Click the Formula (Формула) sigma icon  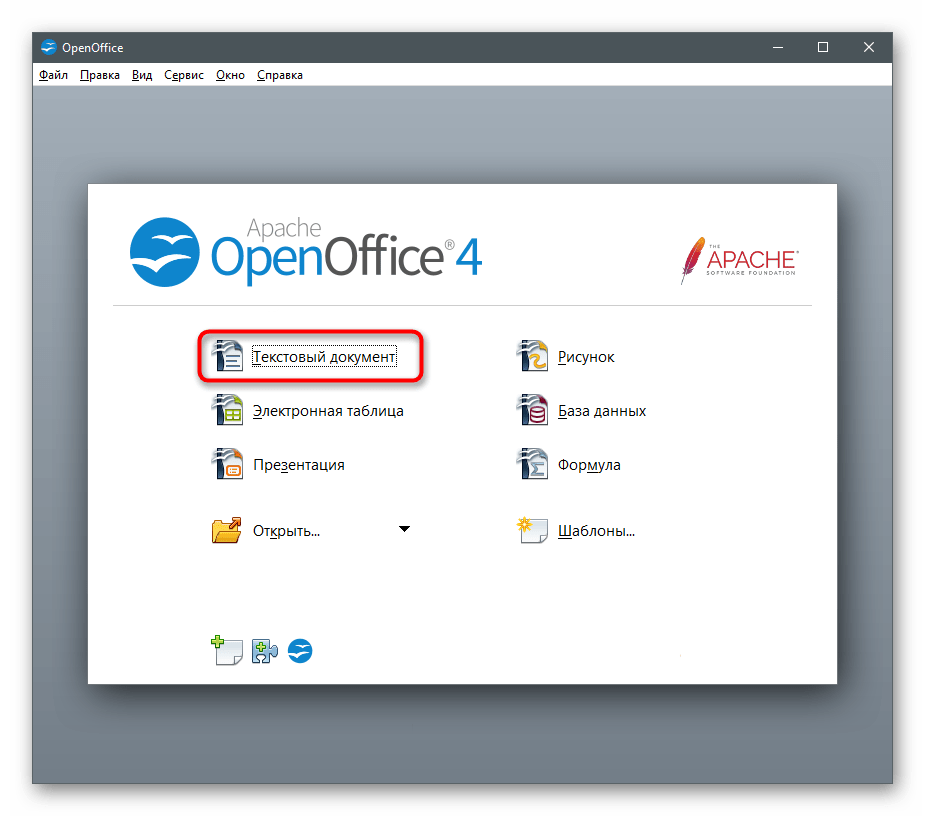pyautogui.click(x=533, y=464)
